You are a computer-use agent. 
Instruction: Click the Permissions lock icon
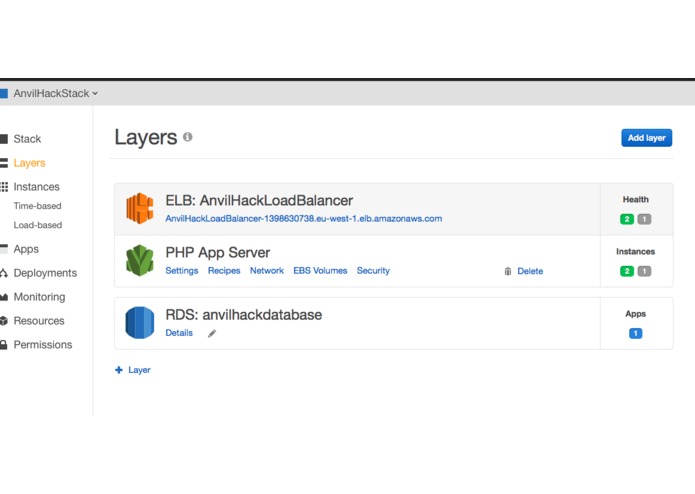(4, 345)
